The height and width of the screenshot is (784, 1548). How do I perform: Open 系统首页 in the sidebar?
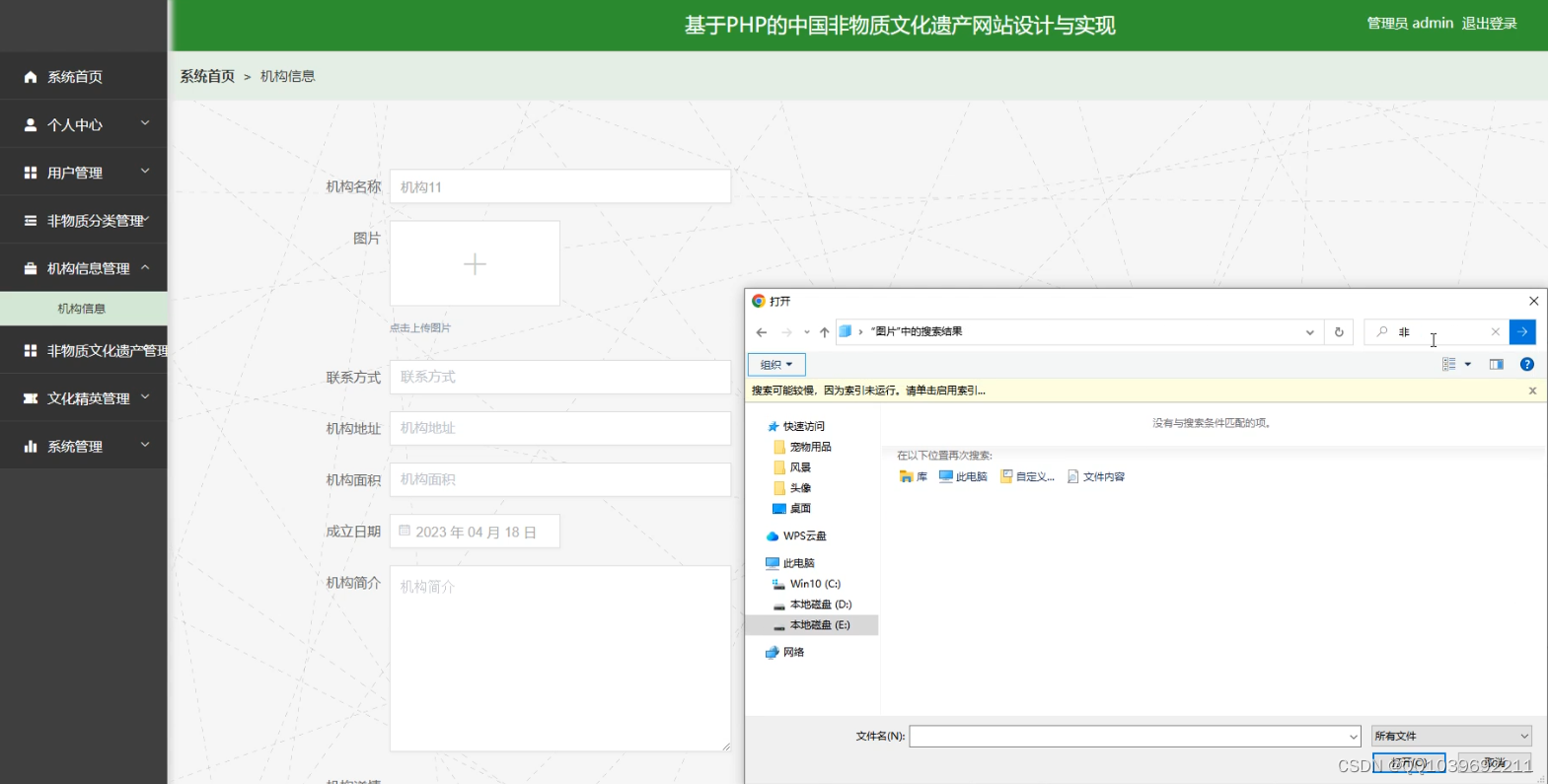click(83, 77)
